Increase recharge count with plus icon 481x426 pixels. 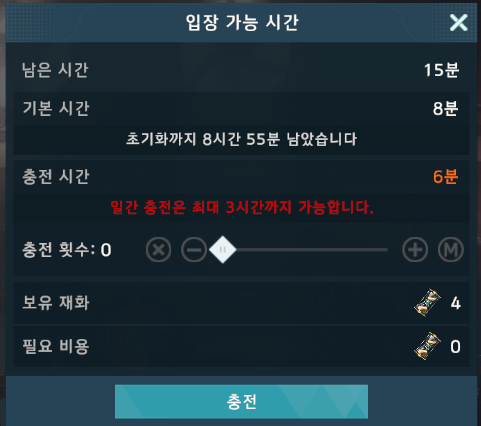pyautogui.click(x=415, y=250)
